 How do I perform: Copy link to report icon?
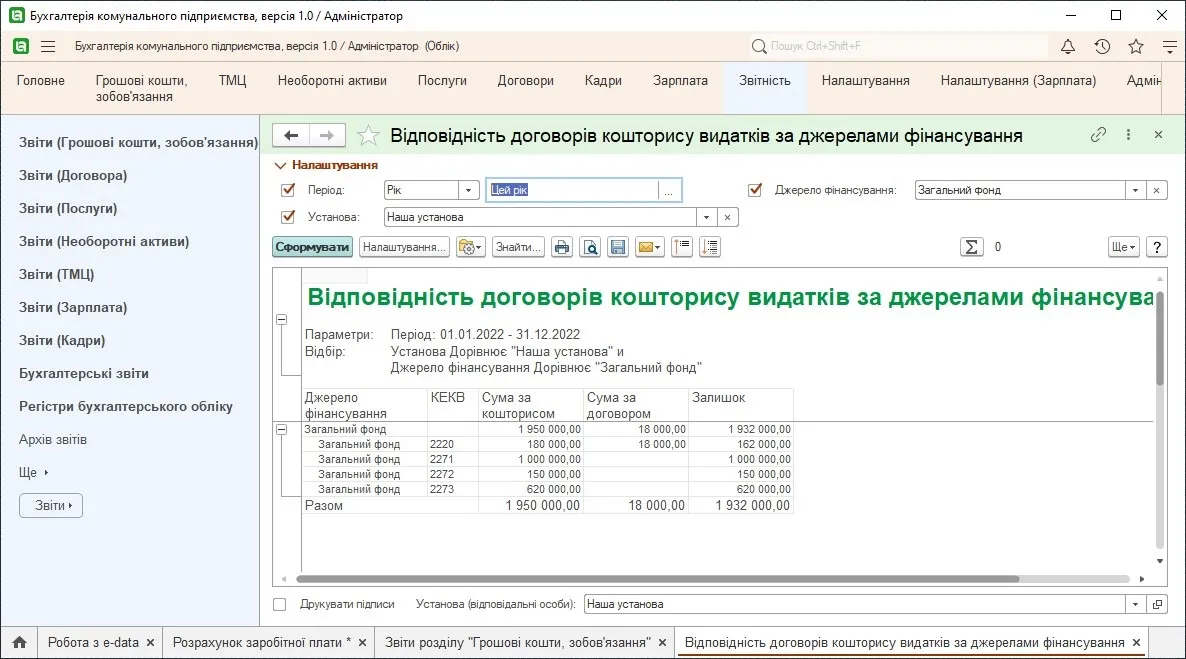1098,135
